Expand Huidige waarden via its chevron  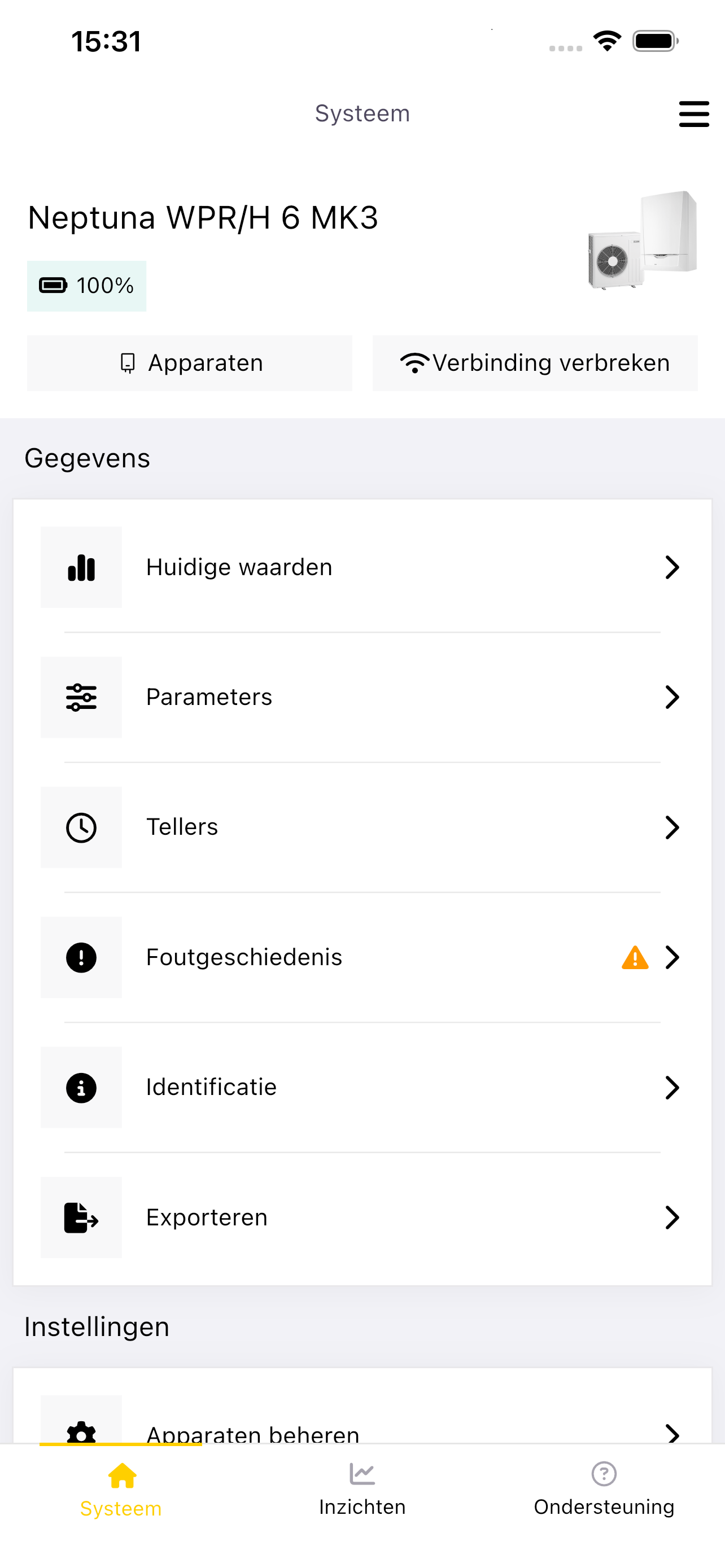pyautogui.click(x=671, y=567)
